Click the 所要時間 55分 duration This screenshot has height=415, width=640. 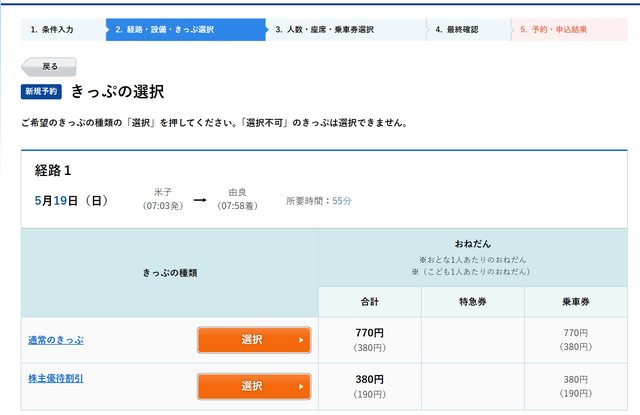click(x=319, y=201)
